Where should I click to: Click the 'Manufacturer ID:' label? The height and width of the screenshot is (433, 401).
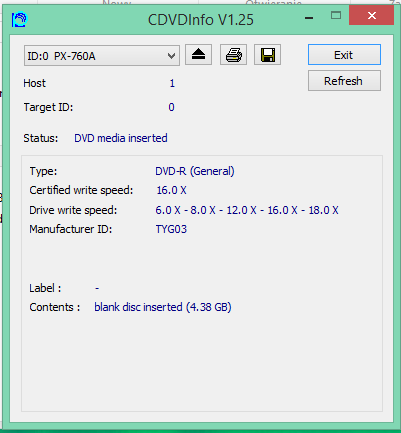click(71, 229)
